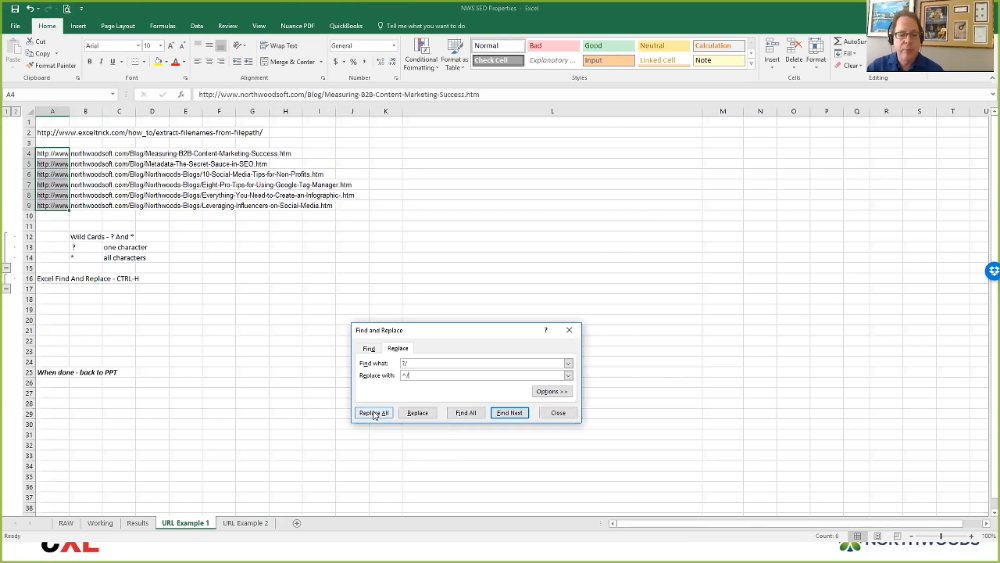Image resolution: width=1000 pixels, height=563 pixels.
Task: Click the Borders icon
Action: (x=135, y=62)
